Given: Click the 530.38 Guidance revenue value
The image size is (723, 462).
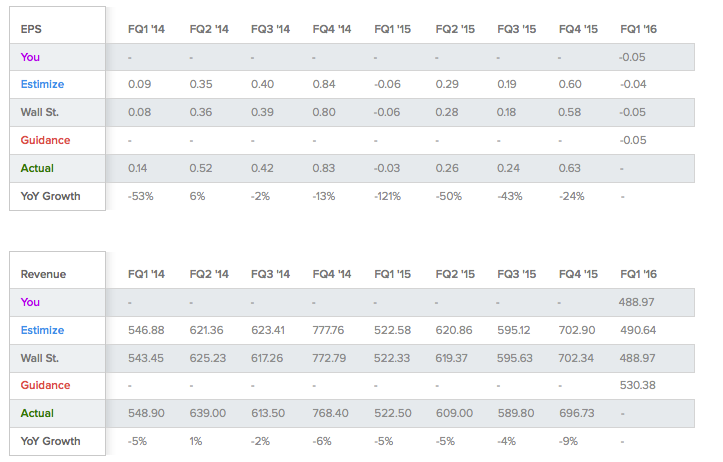Looking at the screenshot, I should pos(638,385).
